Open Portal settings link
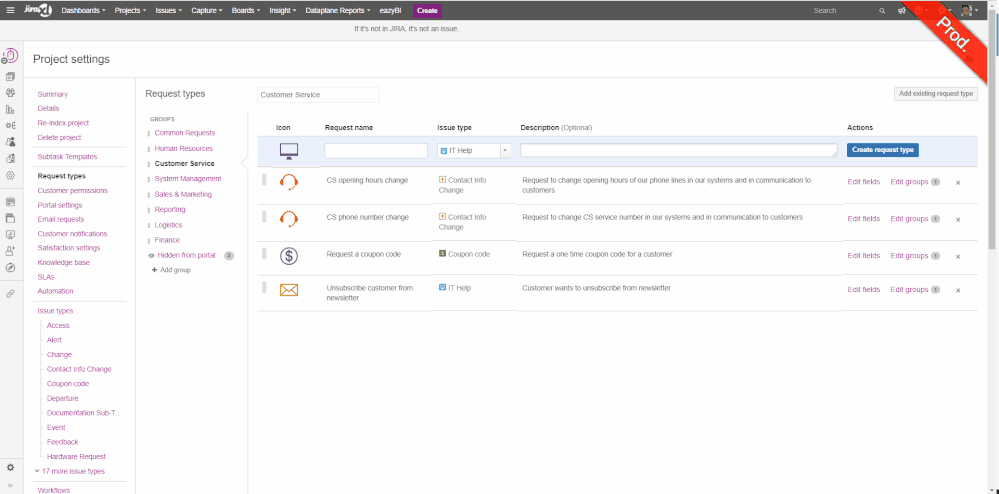 60,205
